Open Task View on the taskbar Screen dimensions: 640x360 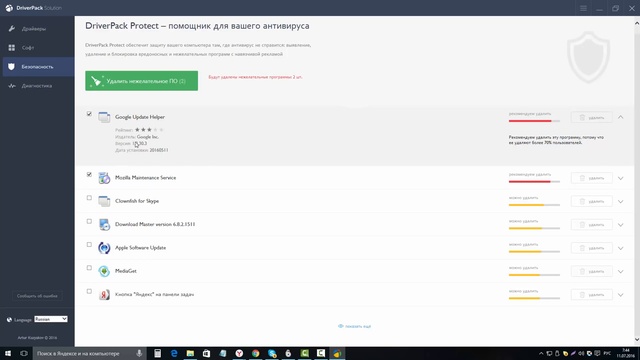point(24,353)
